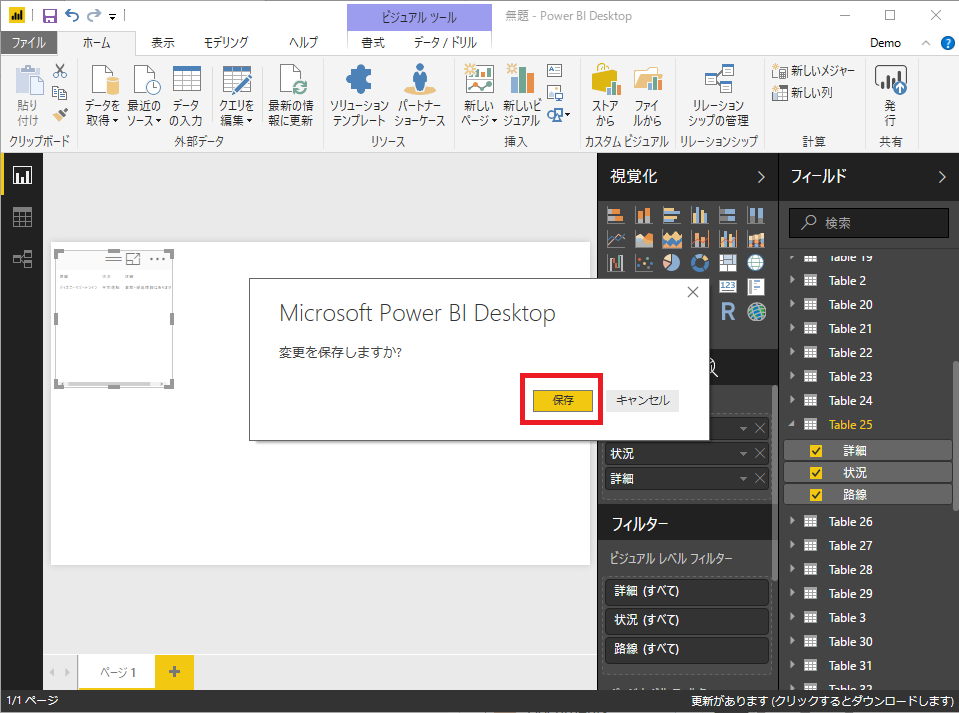Select the line chart visualization
The image size is (959, 713).
coord(615,239)
